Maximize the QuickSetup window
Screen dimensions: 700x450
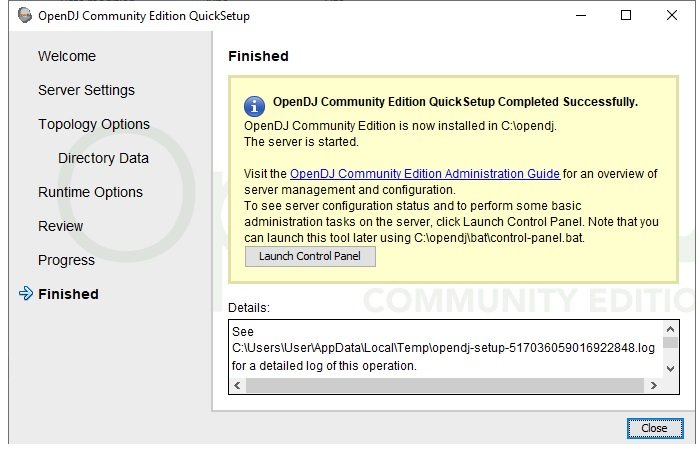(x=626, y=16)
